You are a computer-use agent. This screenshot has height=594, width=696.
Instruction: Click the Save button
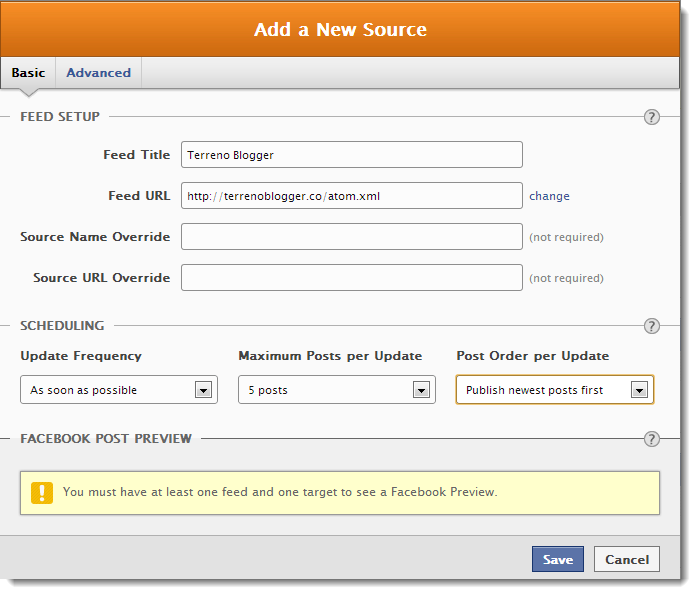pos(558,559)
